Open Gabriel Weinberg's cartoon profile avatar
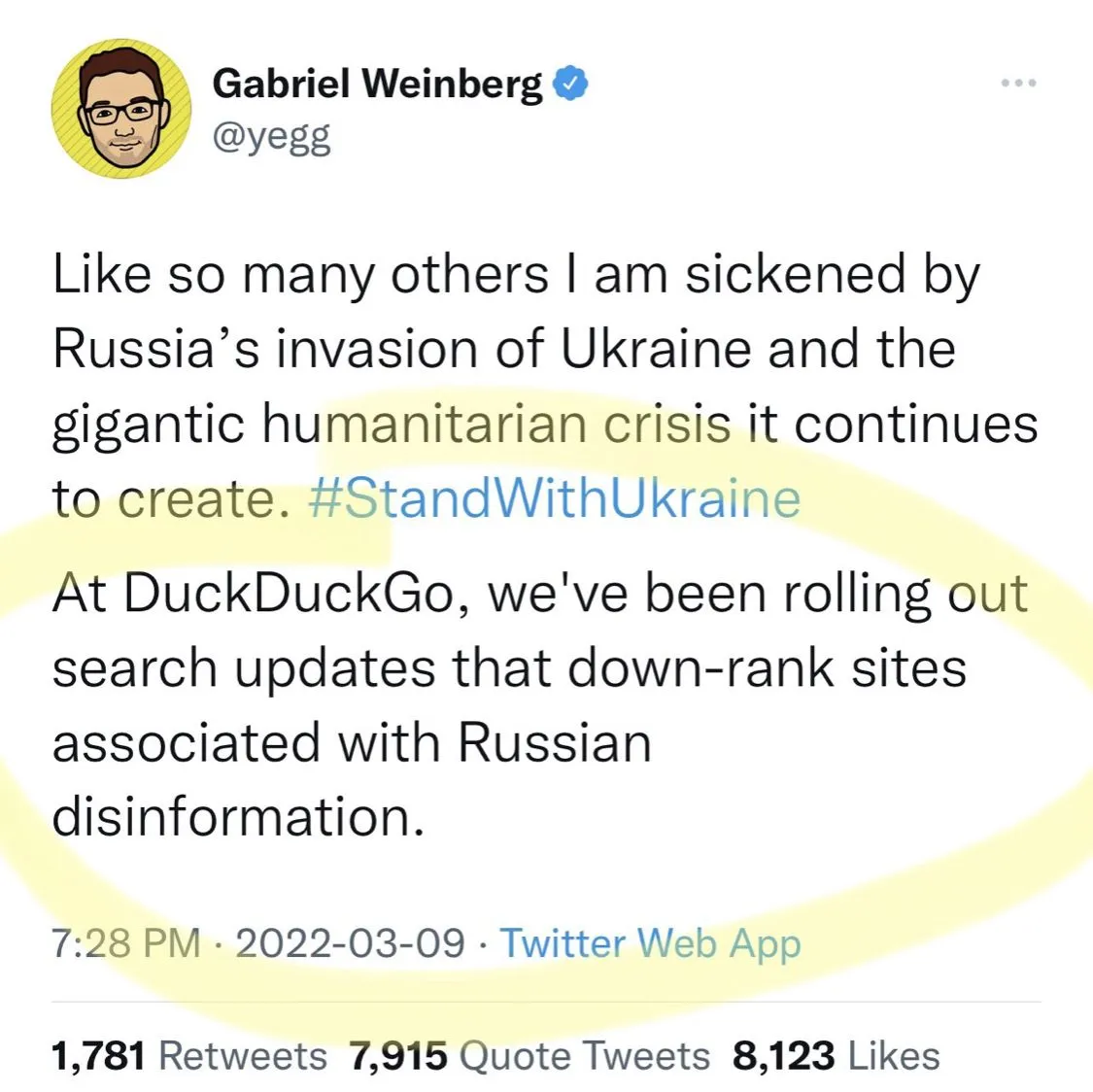This screenshot has height=1092, width=1093. pyautogui.click(x=121, y=109)
